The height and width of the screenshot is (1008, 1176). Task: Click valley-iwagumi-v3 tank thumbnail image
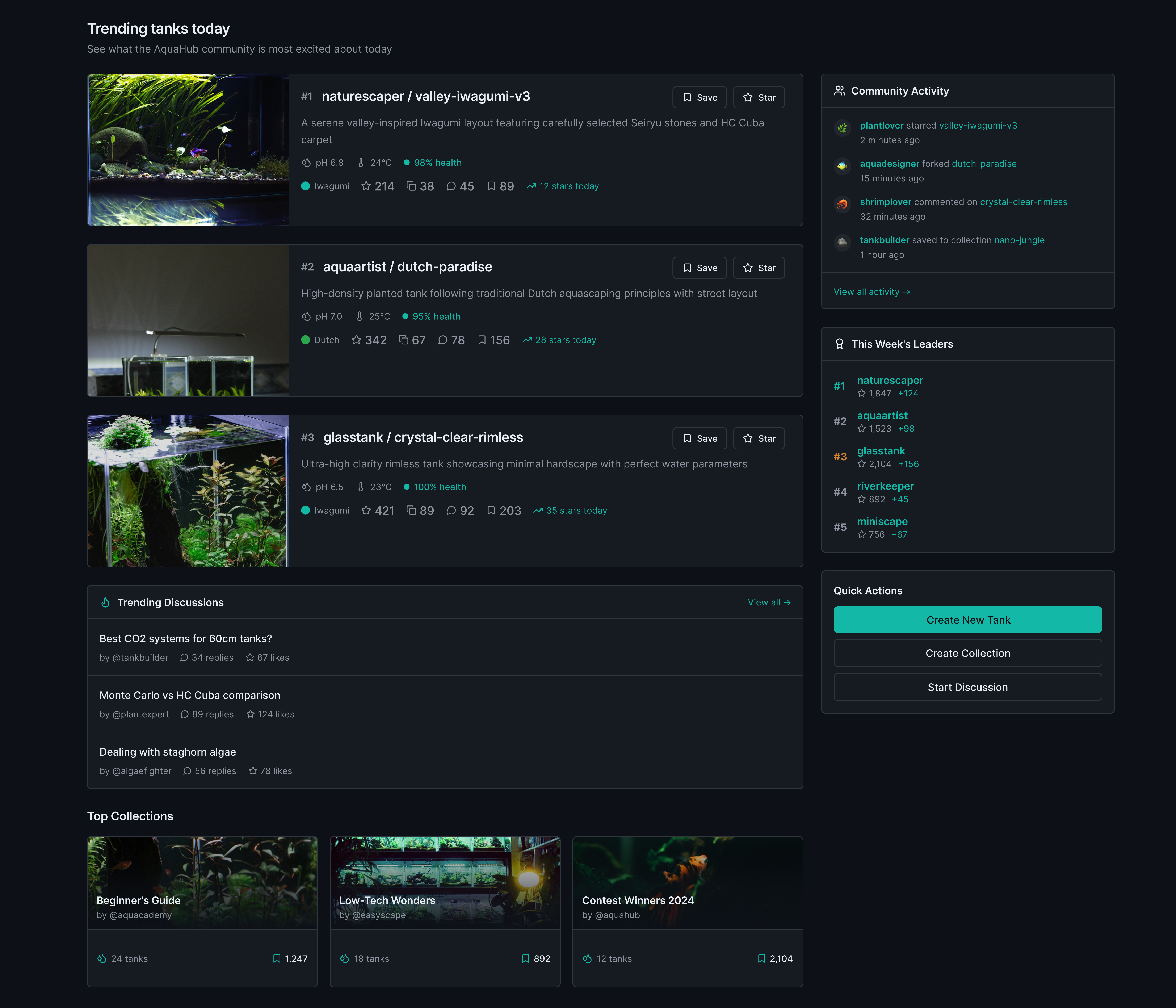pos(188,150)
